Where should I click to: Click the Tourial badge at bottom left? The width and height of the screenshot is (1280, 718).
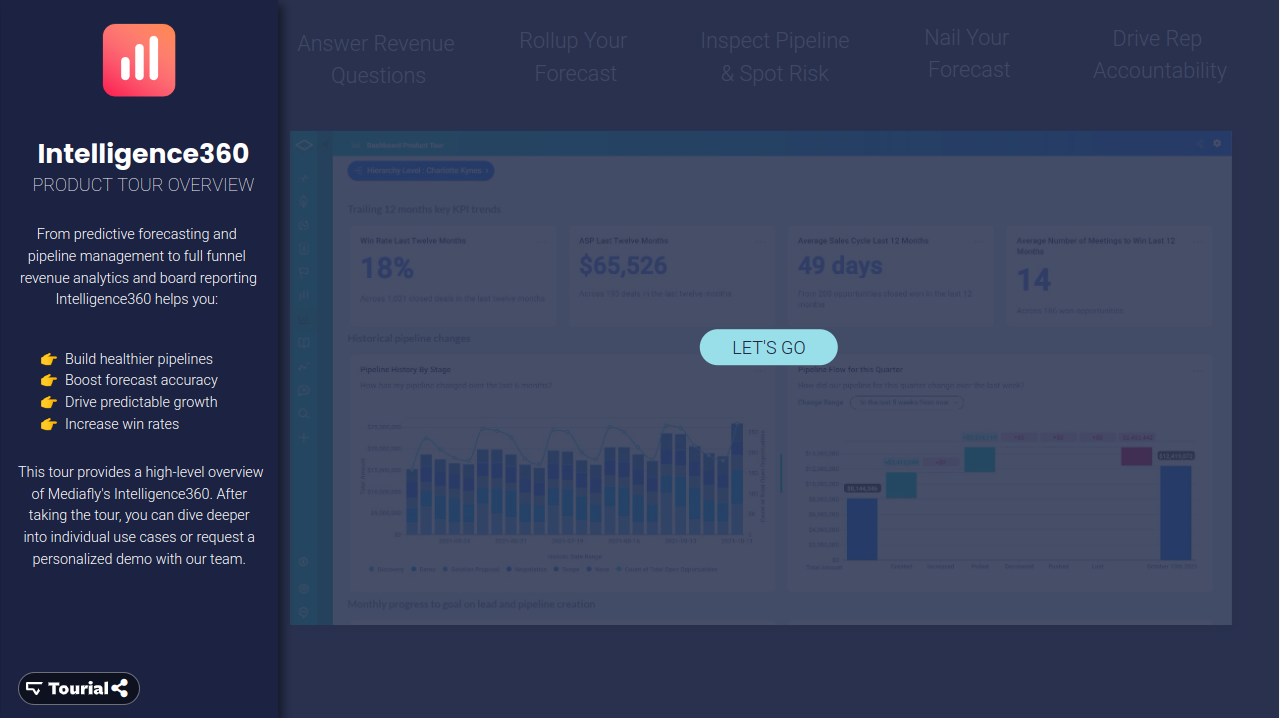click(78, 688)
